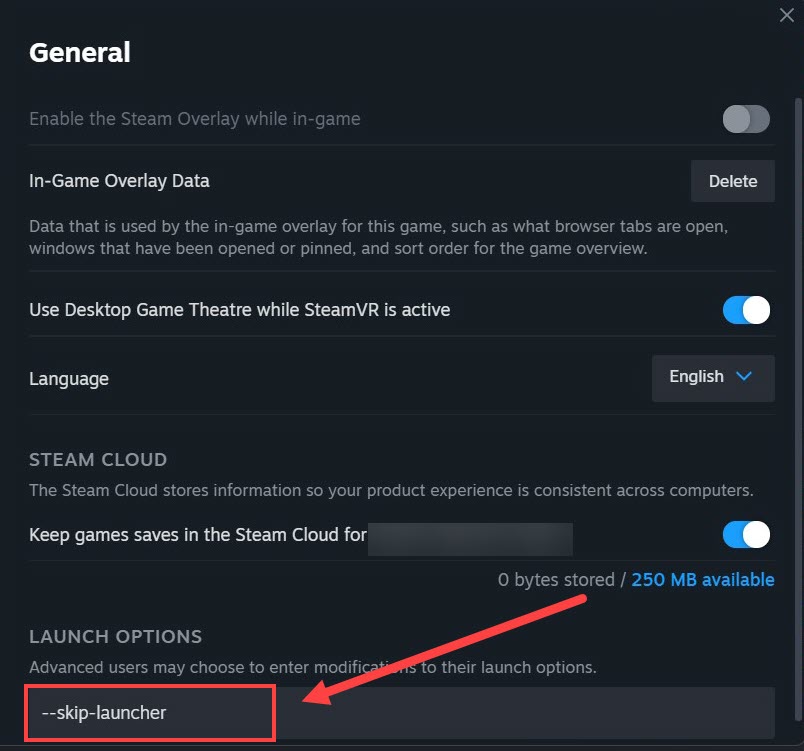Click the STEAM CLOUD section heading
Viewport: 804px width, 751px height.
[98, 460]
